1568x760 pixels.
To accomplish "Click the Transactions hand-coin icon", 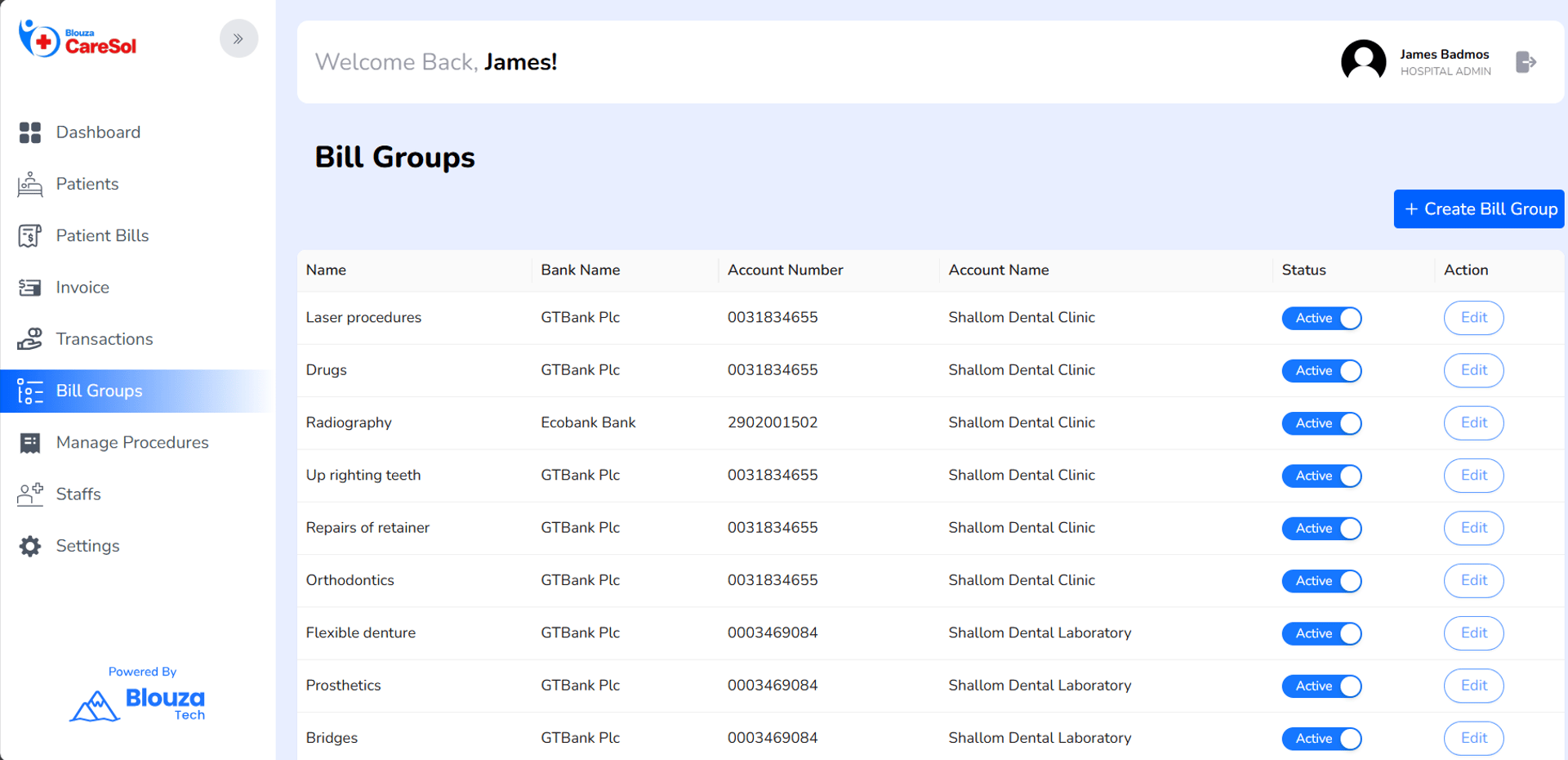I will tap(30, 339).
